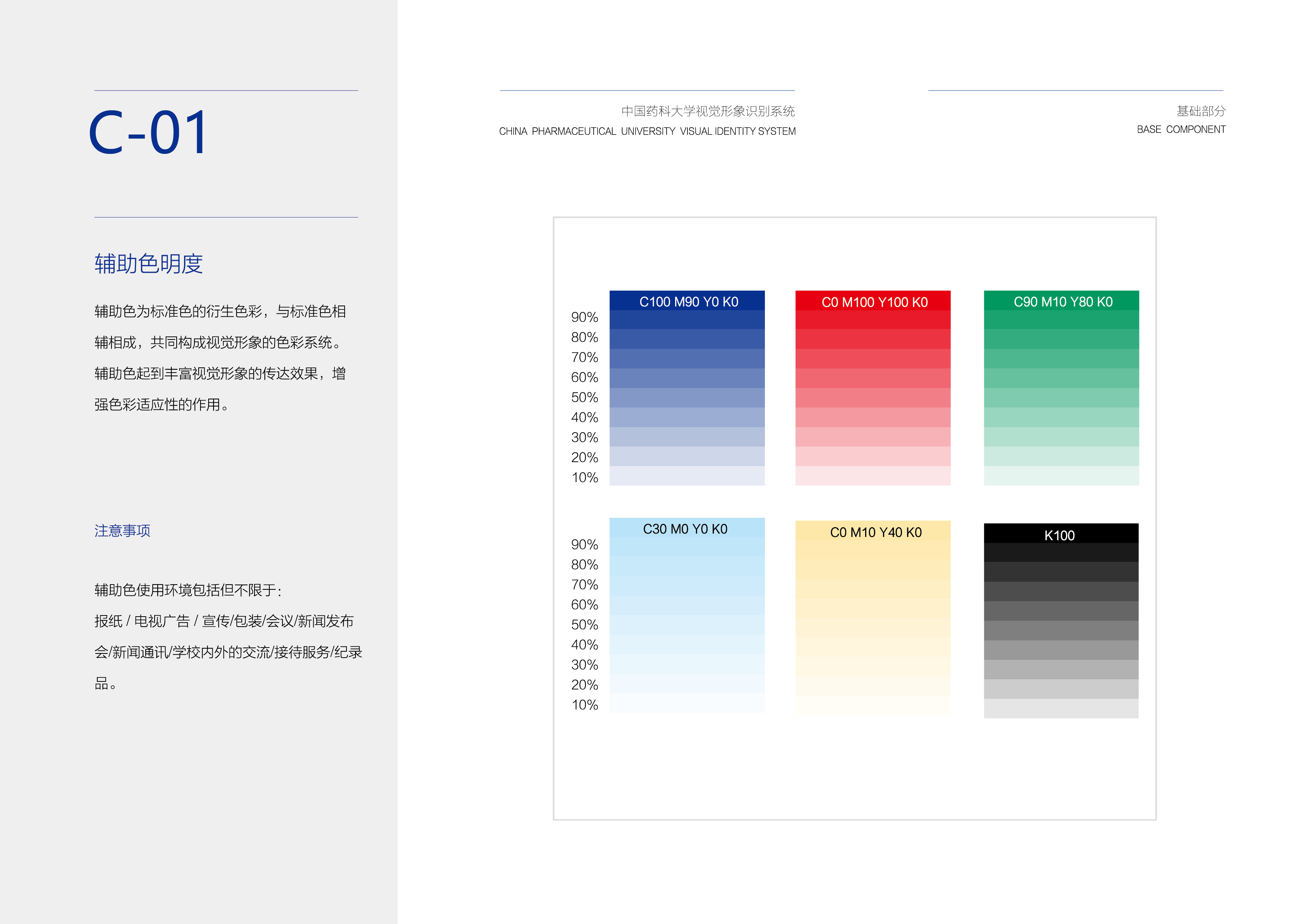This screenshot has height=924, width=1307.
Task: Click the 10% label in the bottom row
Action: (584, 705)
